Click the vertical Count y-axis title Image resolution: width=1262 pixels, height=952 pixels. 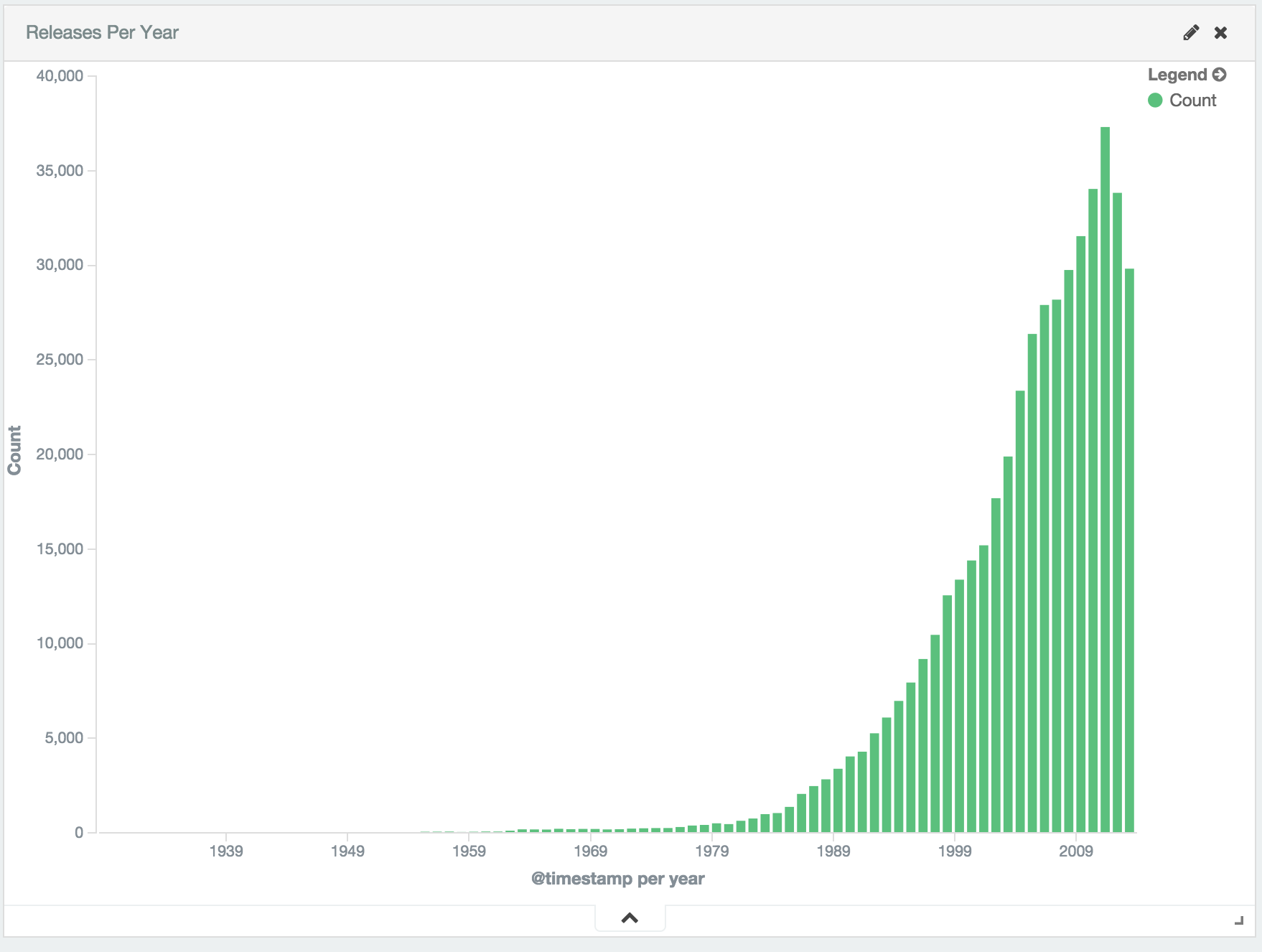coord(14,450)
